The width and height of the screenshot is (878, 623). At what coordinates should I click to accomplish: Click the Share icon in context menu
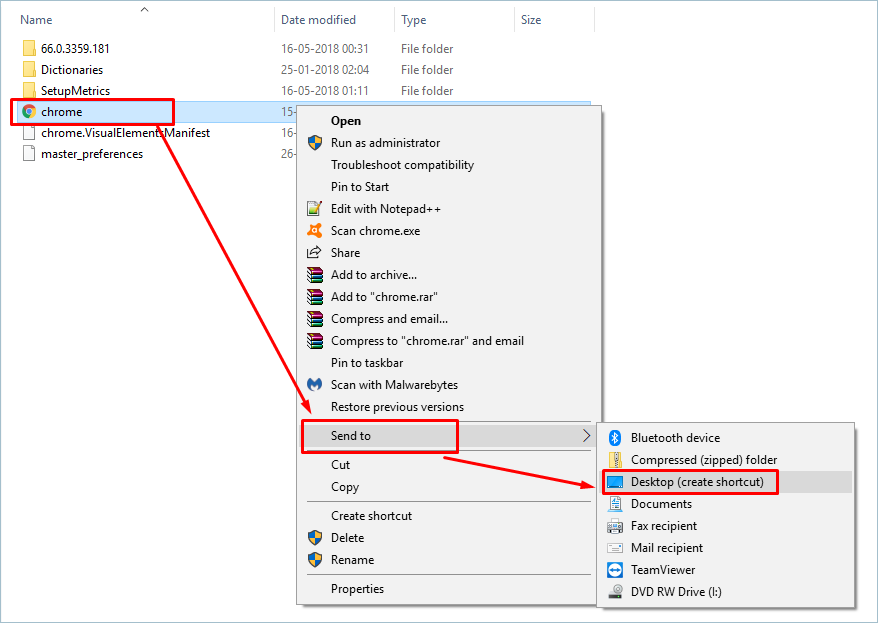[314, 253]
